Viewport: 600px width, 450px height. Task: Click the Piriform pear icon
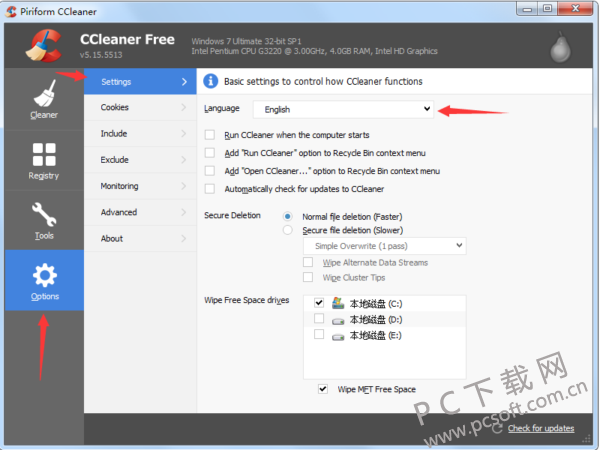tap(560, 47)
